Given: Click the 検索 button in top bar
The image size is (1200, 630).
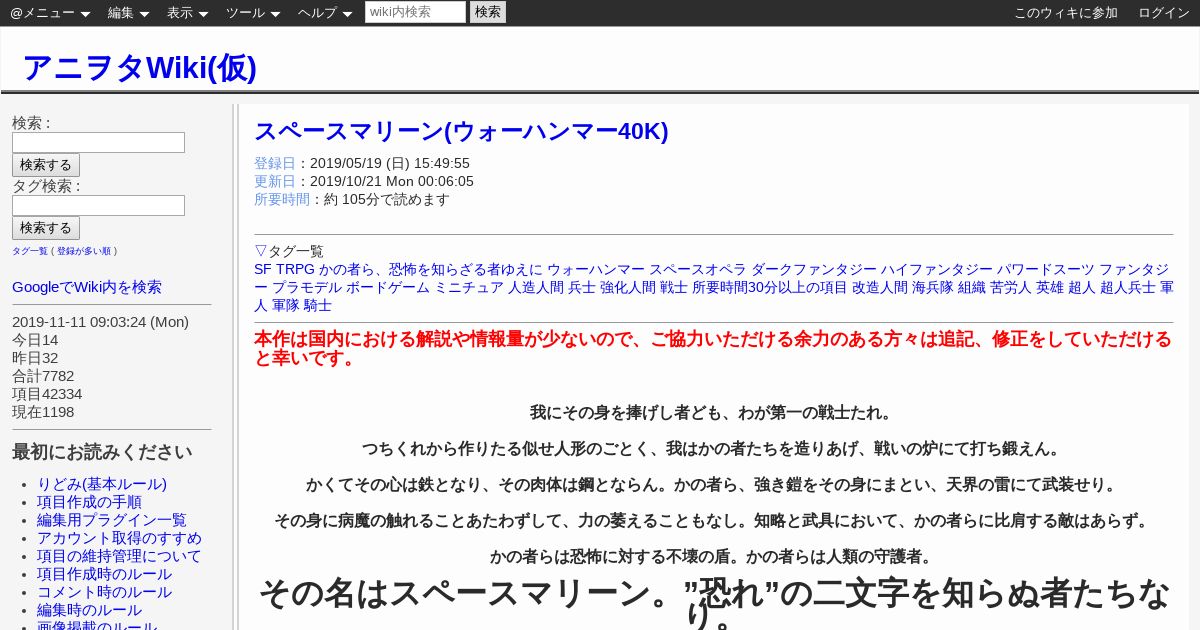Looking at the screenshot, I should point(488,12).
